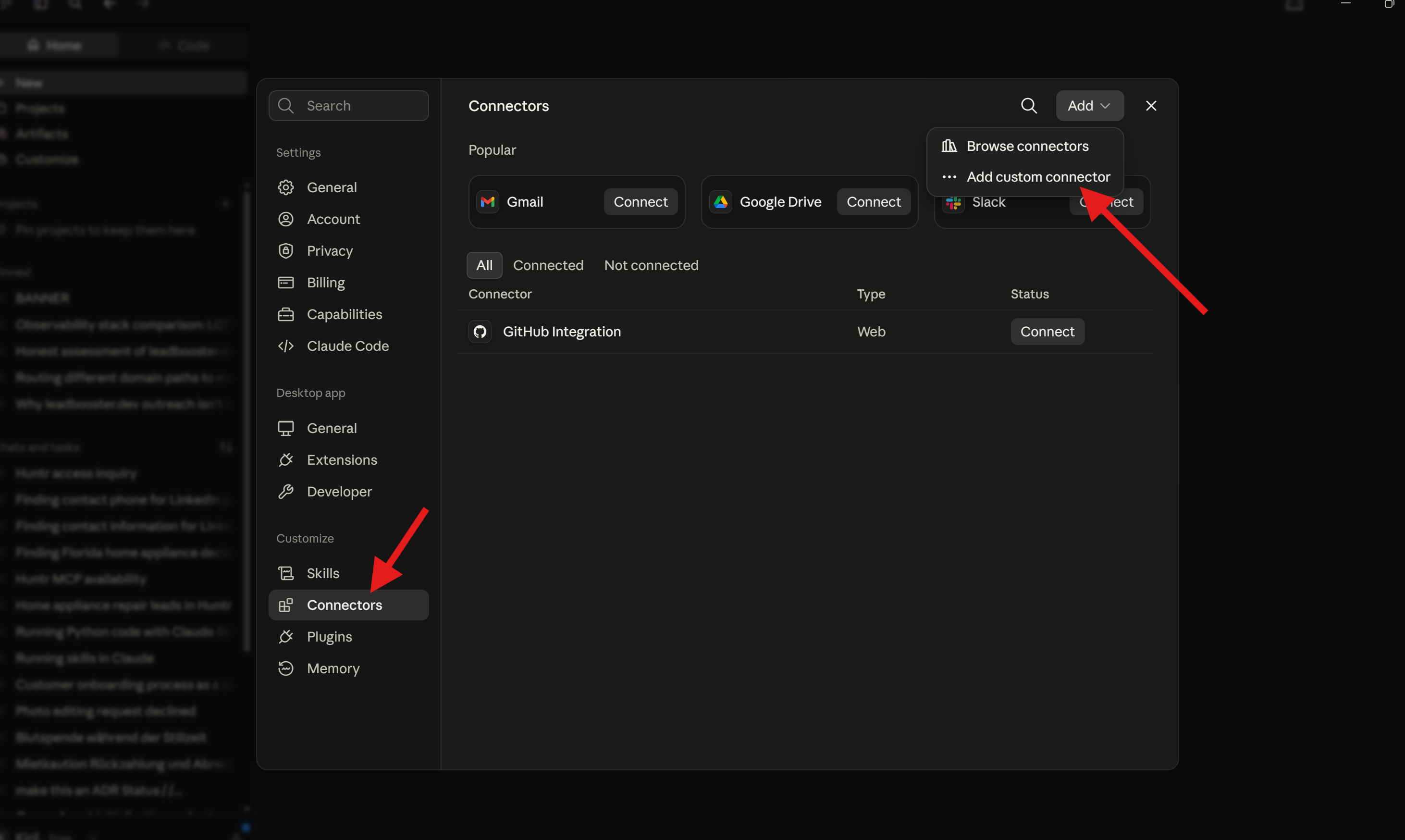Expand the Add dropdown button

[1089, 106]
